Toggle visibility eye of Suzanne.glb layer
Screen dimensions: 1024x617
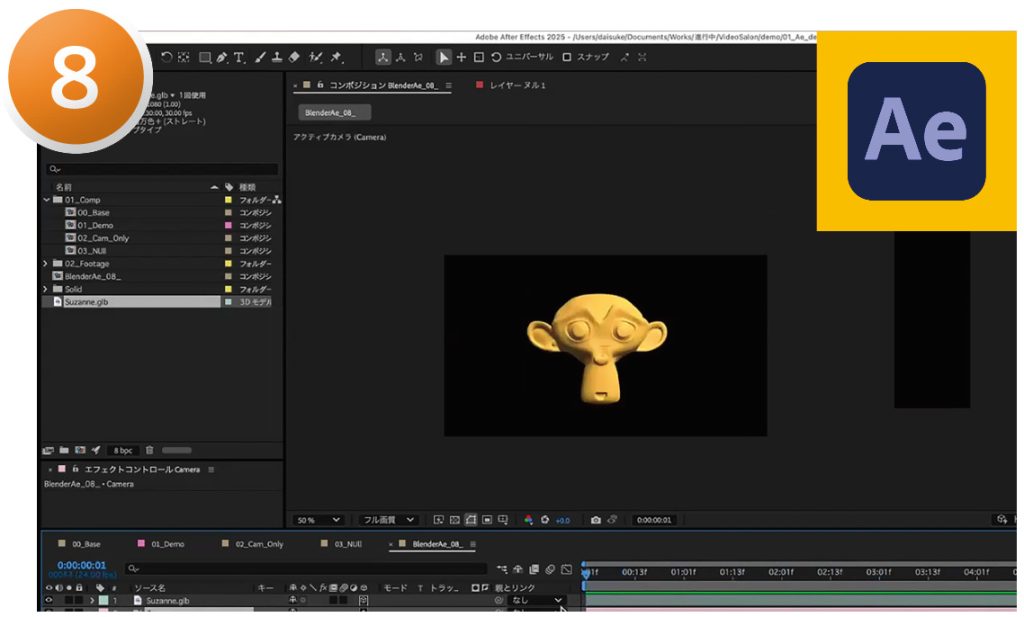coord(48,601)
